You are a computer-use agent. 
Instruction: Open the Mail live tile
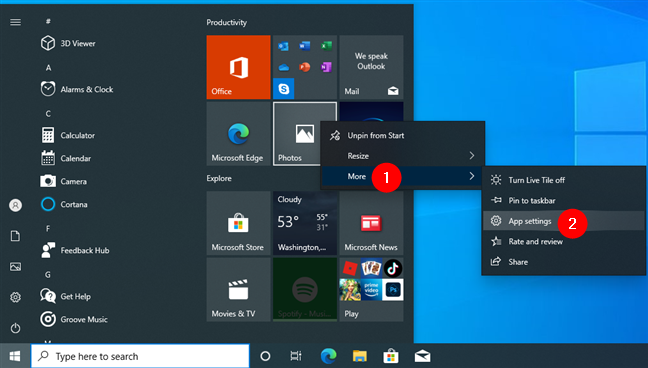point(371,67)
